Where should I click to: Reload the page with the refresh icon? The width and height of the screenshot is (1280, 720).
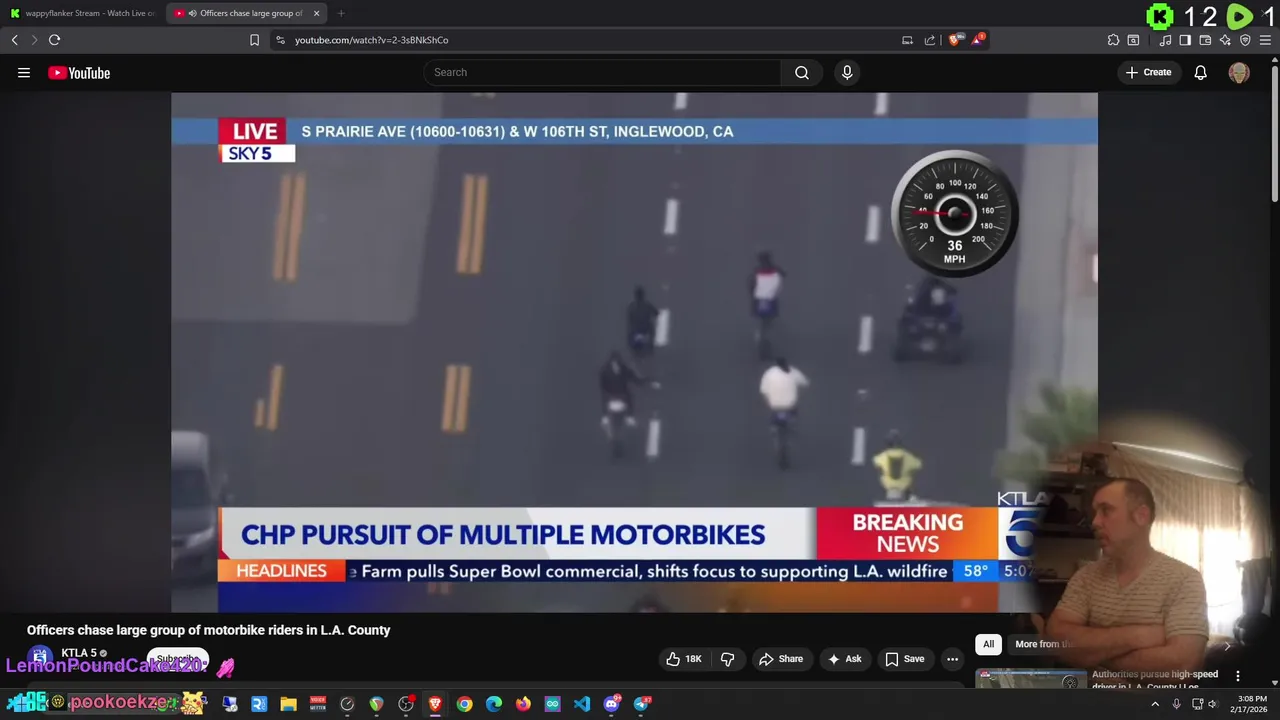(54, 40)
